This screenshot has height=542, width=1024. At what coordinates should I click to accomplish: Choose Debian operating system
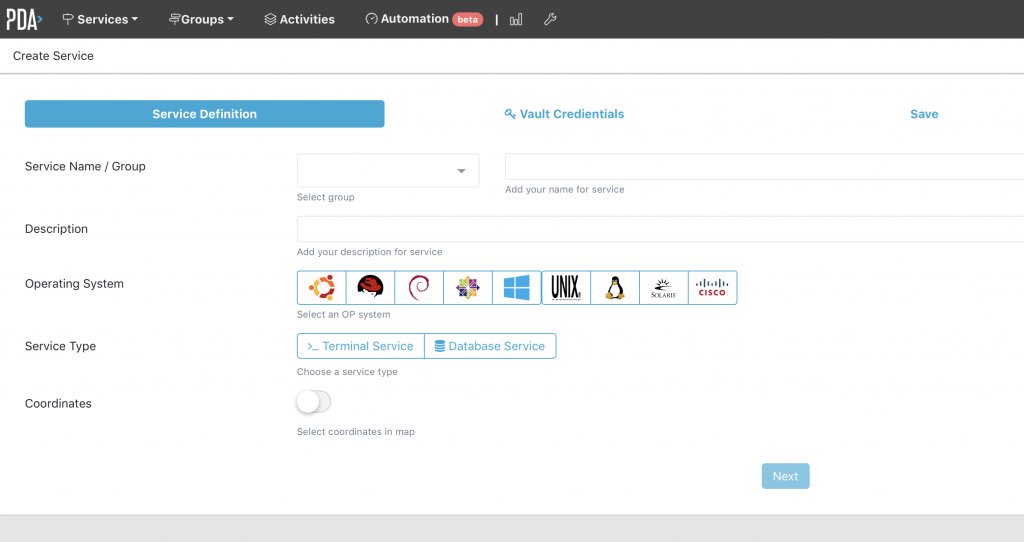(419, 287)
